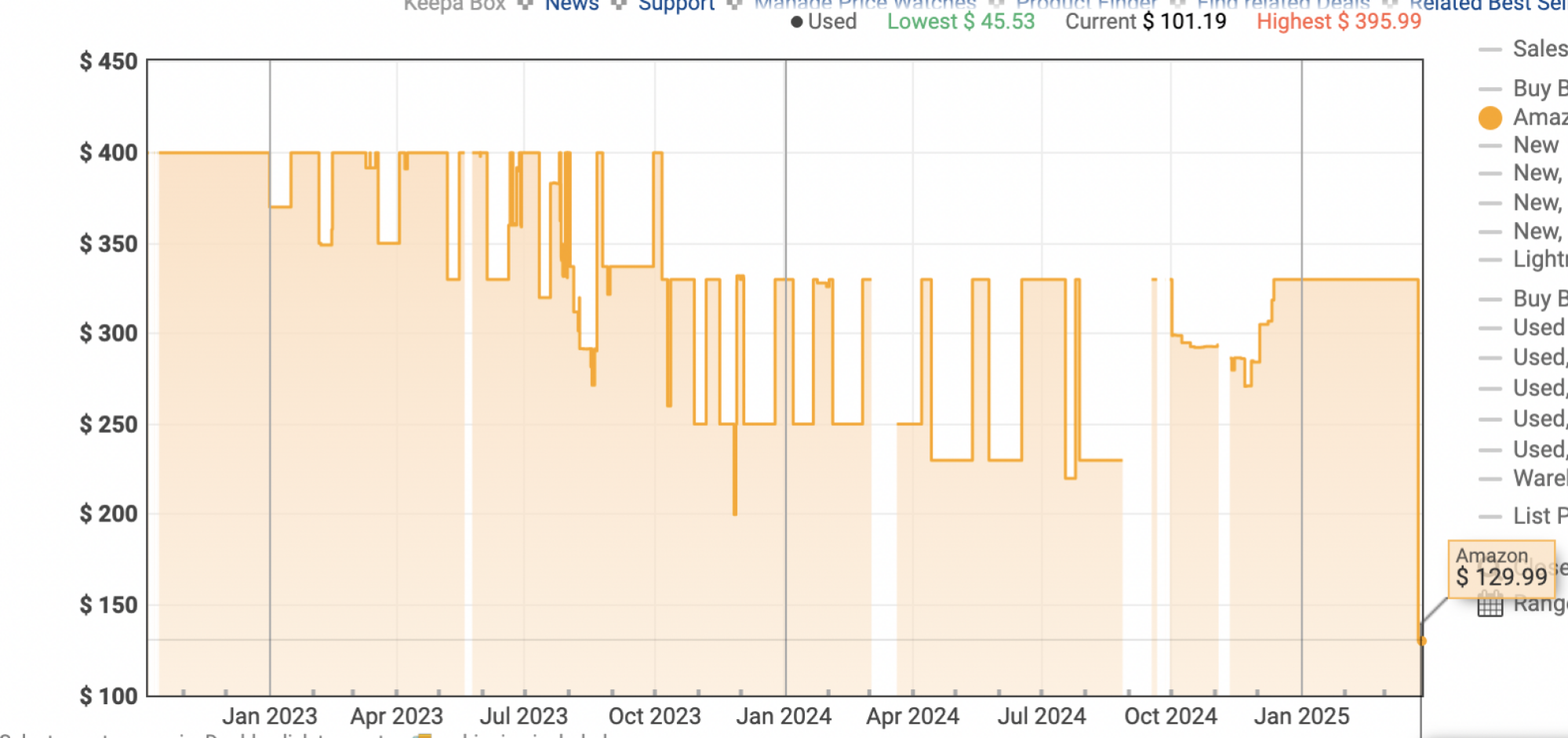Click the 'Jan 2024' date label
The image size is (1568, 738).
pos(784,716)
